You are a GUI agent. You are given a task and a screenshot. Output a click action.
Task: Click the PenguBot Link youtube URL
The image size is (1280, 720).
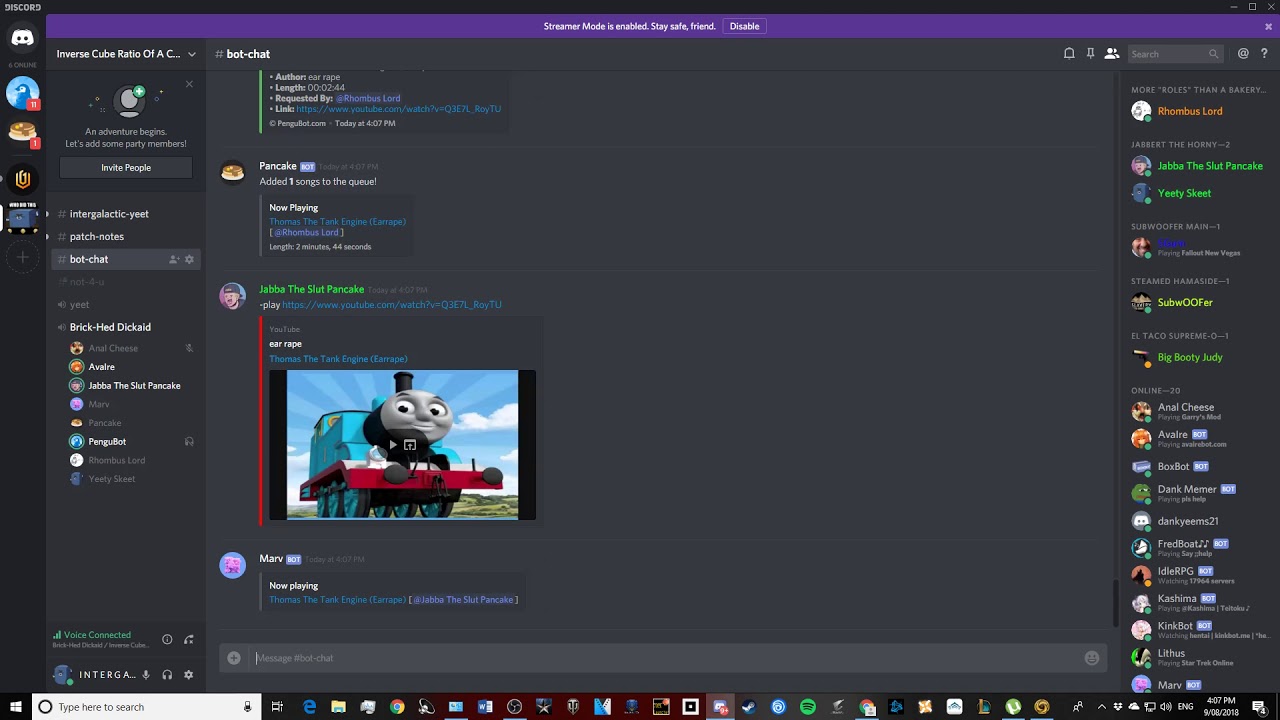[398, 109]
